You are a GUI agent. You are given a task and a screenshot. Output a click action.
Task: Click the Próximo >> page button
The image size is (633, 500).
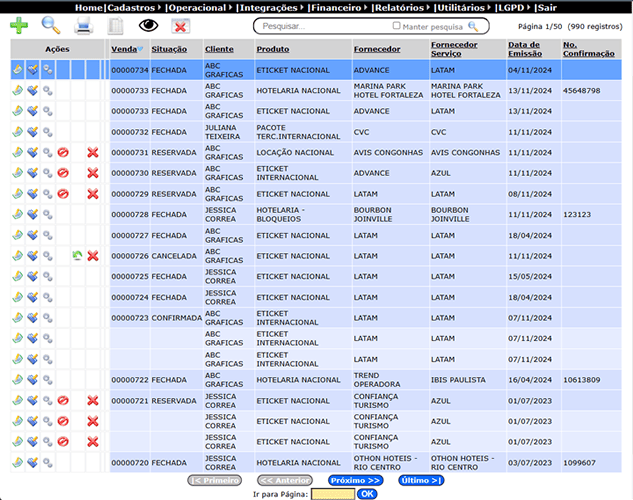pos(355,480)
